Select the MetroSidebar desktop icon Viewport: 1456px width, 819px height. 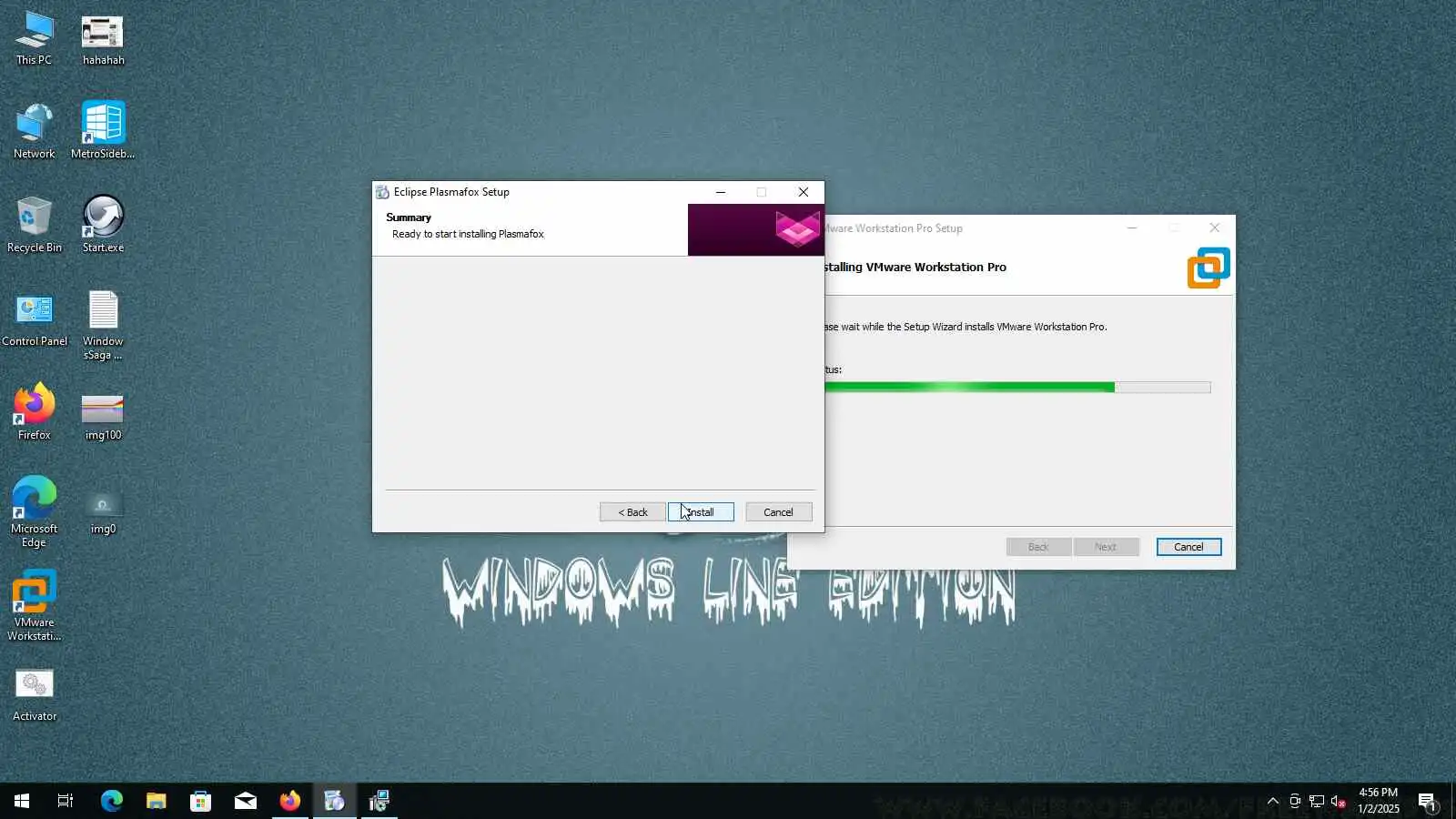[x=103, y=132]
